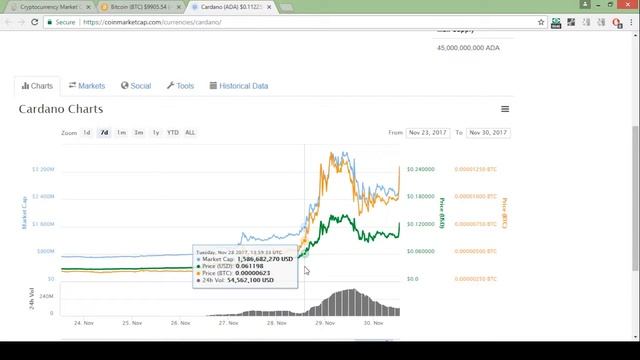640x360 pixels.
Task: Click the To date field Nov 30, 2017
Action: click(488, 133)
